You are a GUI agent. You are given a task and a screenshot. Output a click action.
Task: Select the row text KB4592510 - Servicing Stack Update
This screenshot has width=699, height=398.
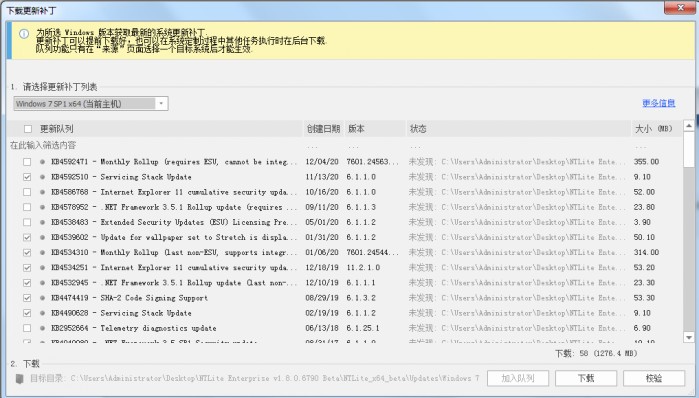121,177
